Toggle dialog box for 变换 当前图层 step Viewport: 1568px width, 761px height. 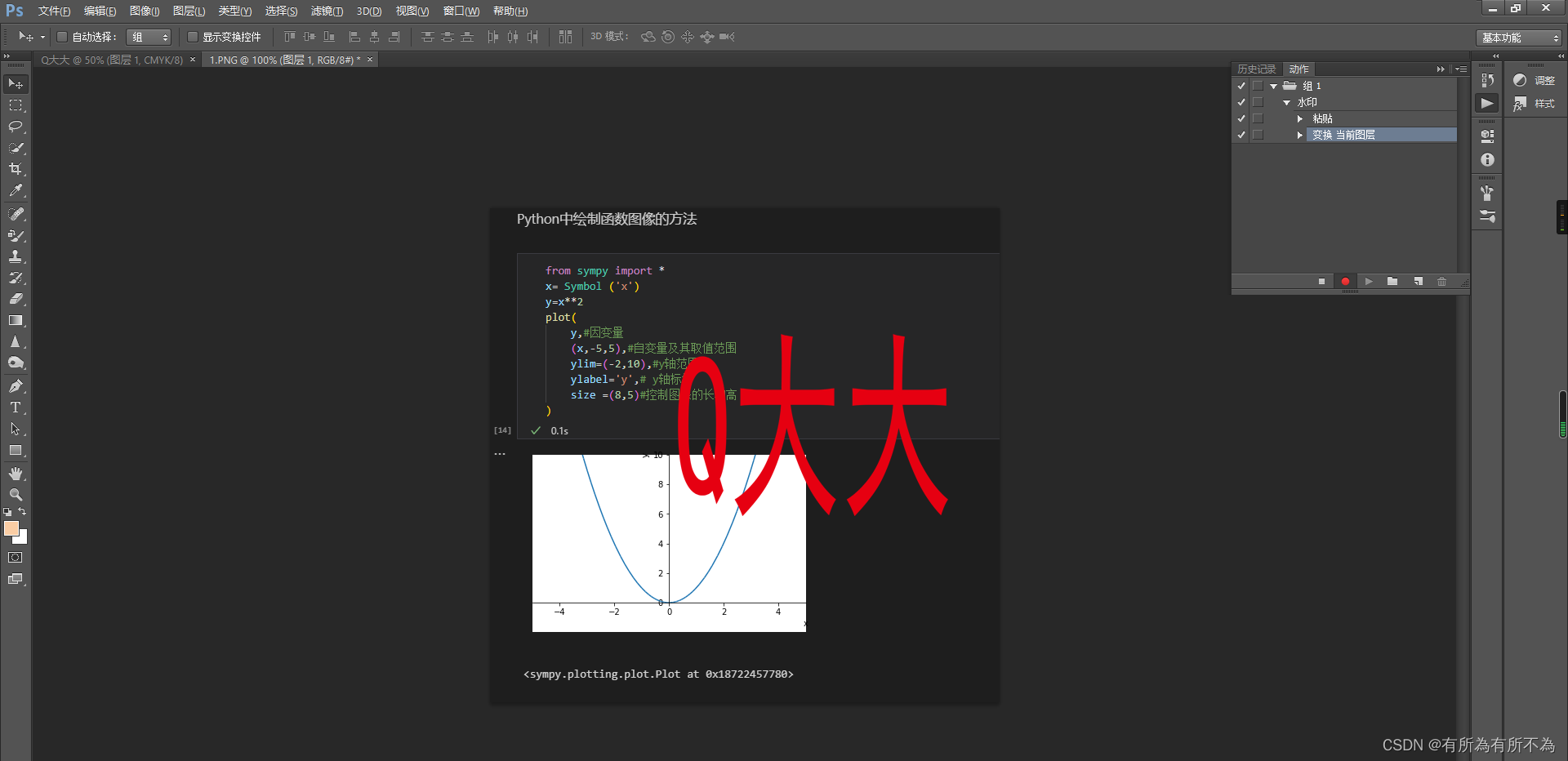(1258, 135)
